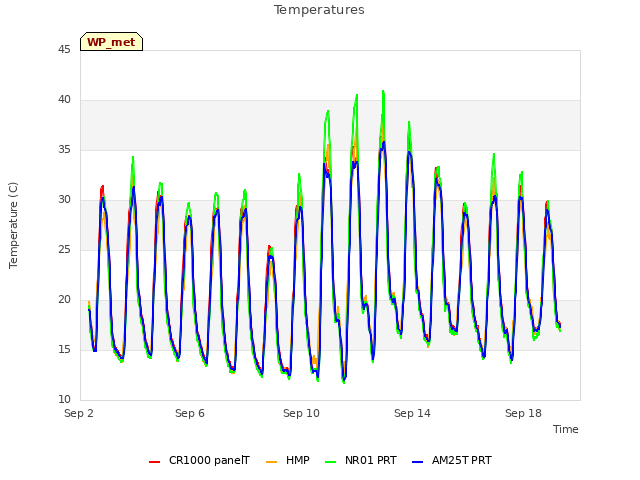The image size is (640, 480).
Task: Click the orange HMP legend swatch
Action: (x=271, y=462)
